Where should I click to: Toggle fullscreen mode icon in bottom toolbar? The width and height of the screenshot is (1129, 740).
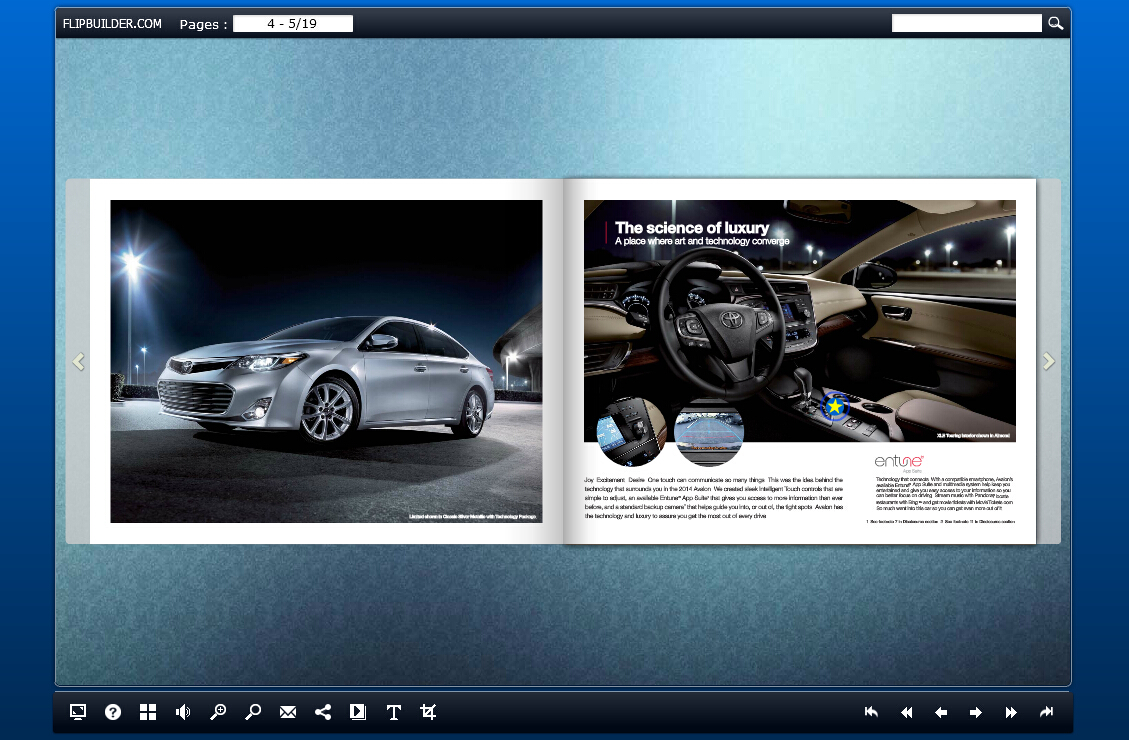[78, 712]
